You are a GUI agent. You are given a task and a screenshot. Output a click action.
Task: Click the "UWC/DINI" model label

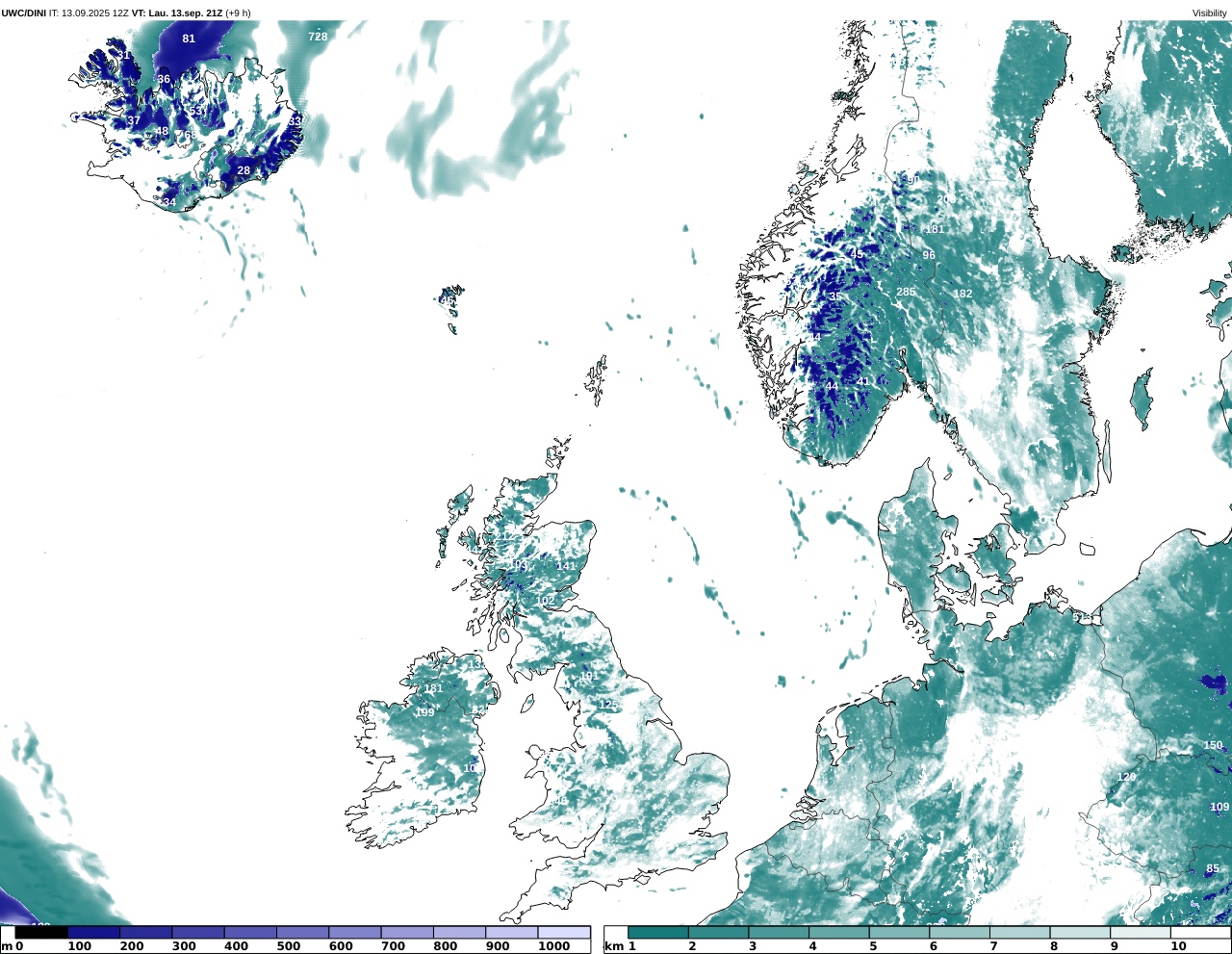click(23, 13)
